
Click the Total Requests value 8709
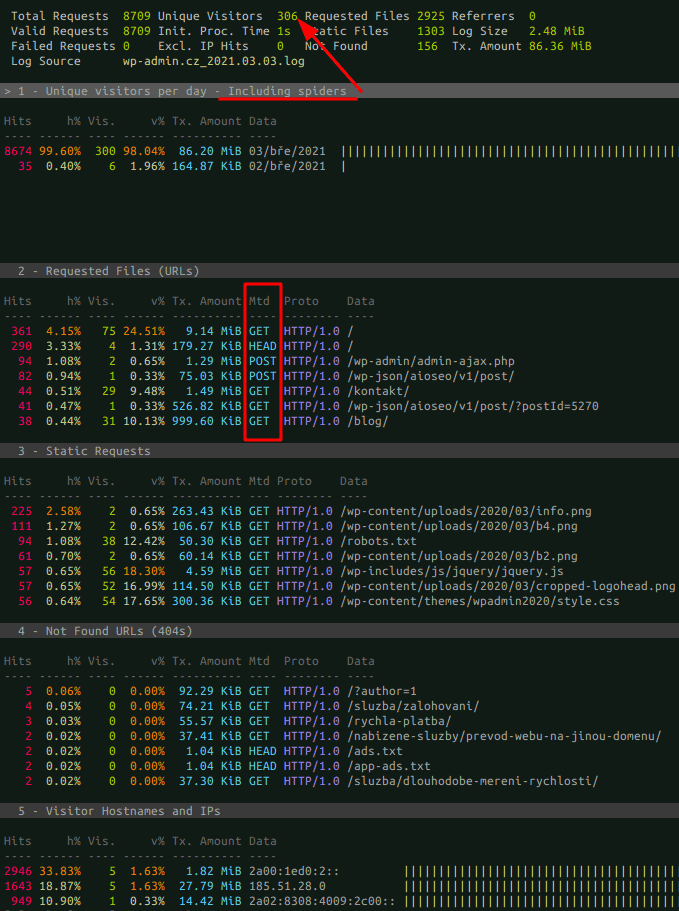pos(136,16)
